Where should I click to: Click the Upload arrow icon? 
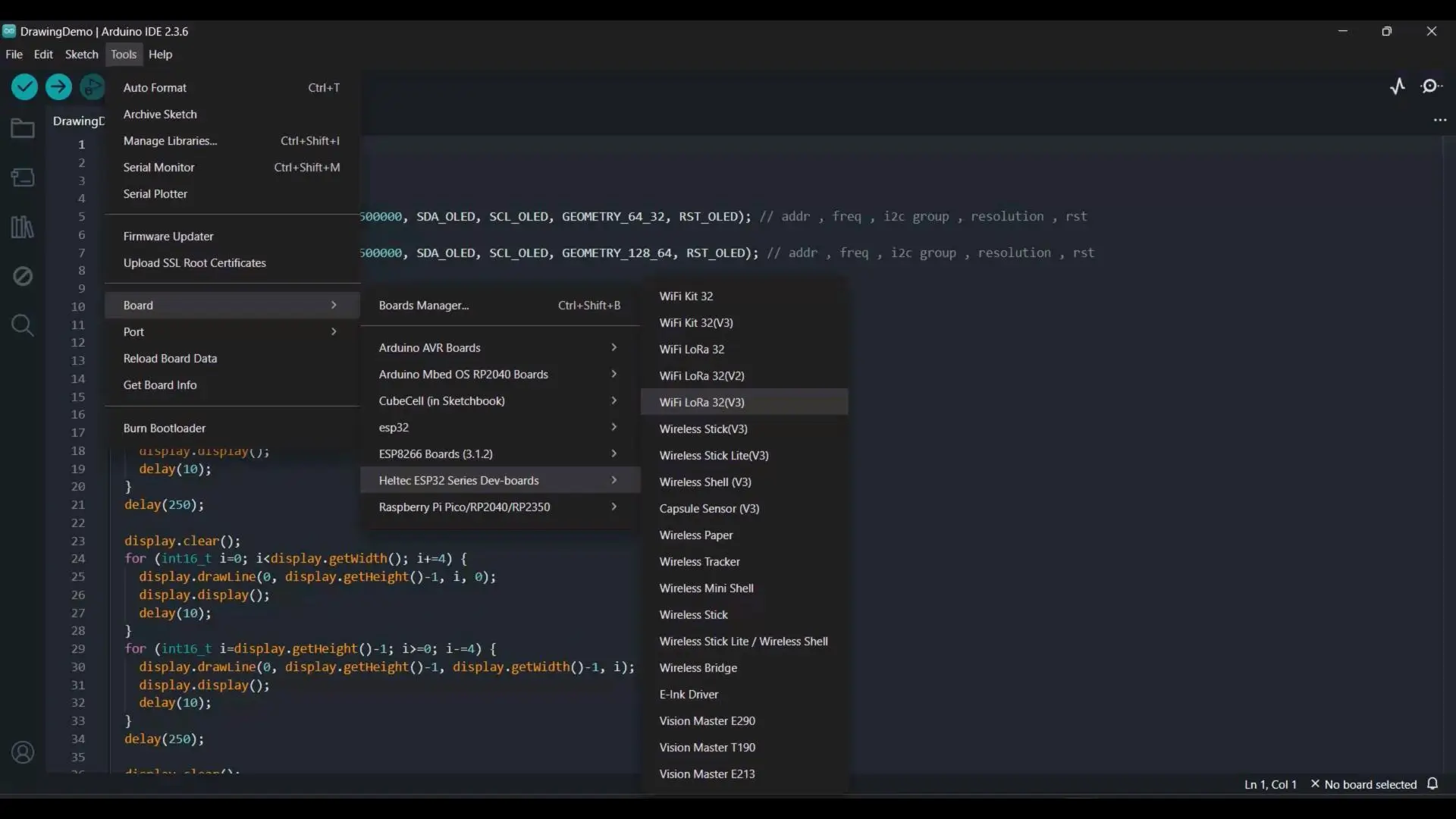pos(58,87)
